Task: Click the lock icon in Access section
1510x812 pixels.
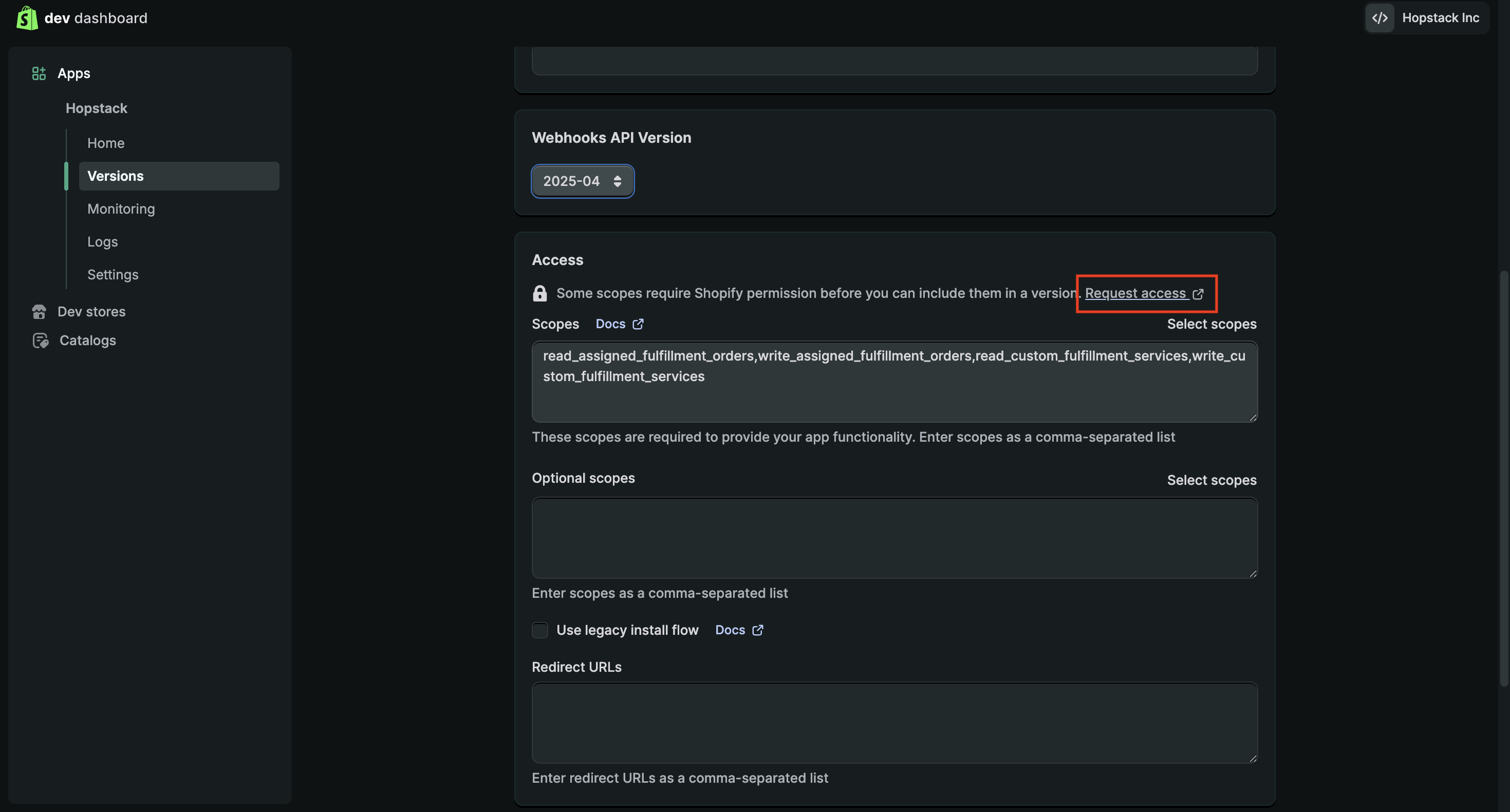Action: point(539,293)
